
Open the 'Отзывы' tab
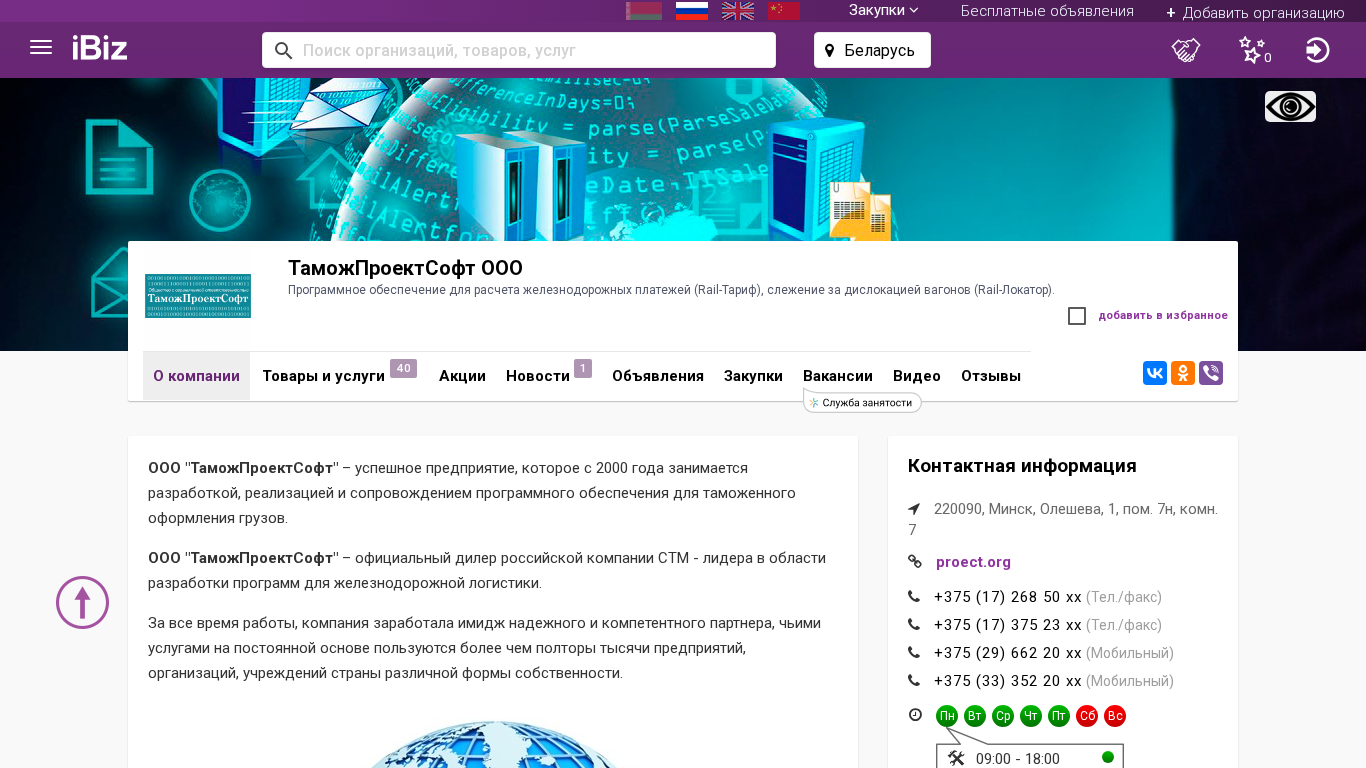click(x=991, y=376)
